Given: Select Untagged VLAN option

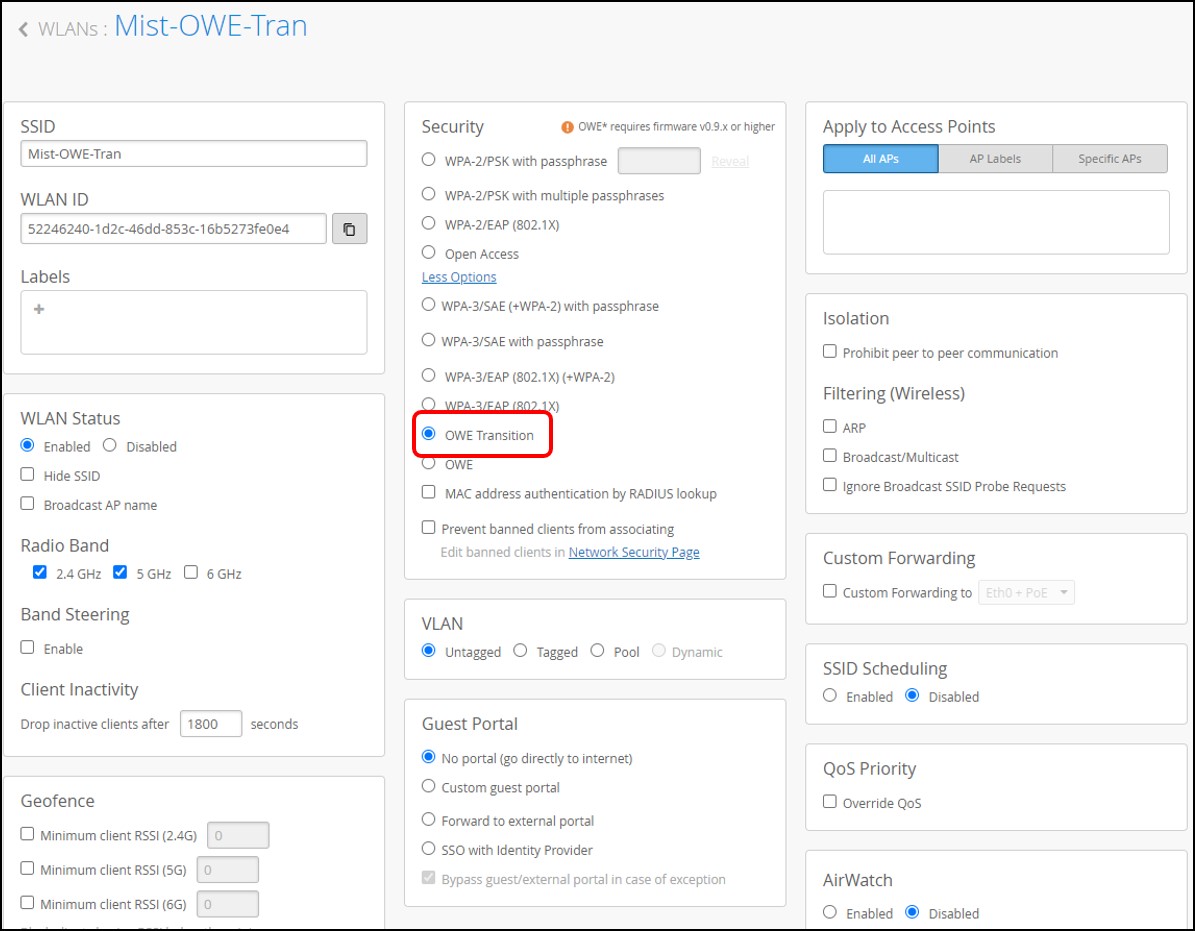Looking at the screenshot, I should (x=428, y=650).
